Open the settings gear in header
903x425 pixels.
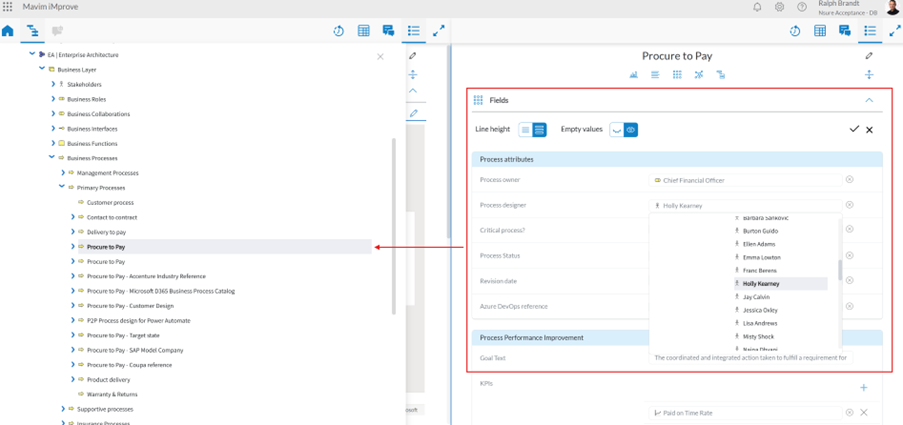[x=779, y=7]
